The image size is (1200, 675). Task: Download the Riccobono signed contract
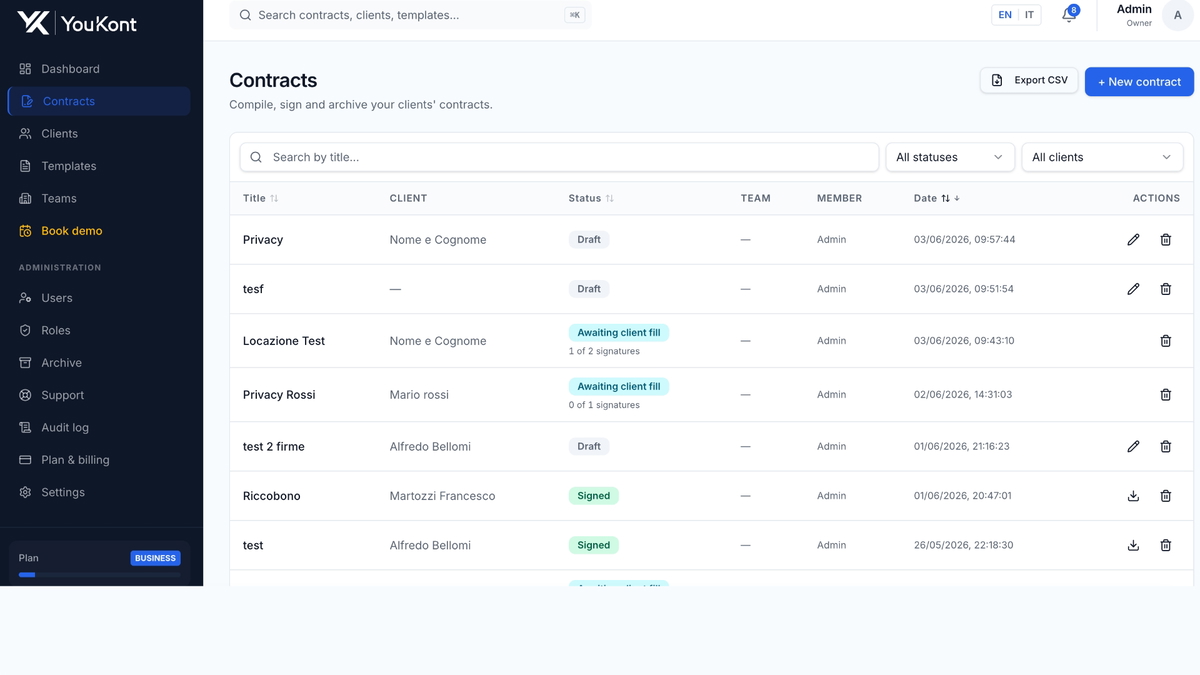[x=1133, y=496]
